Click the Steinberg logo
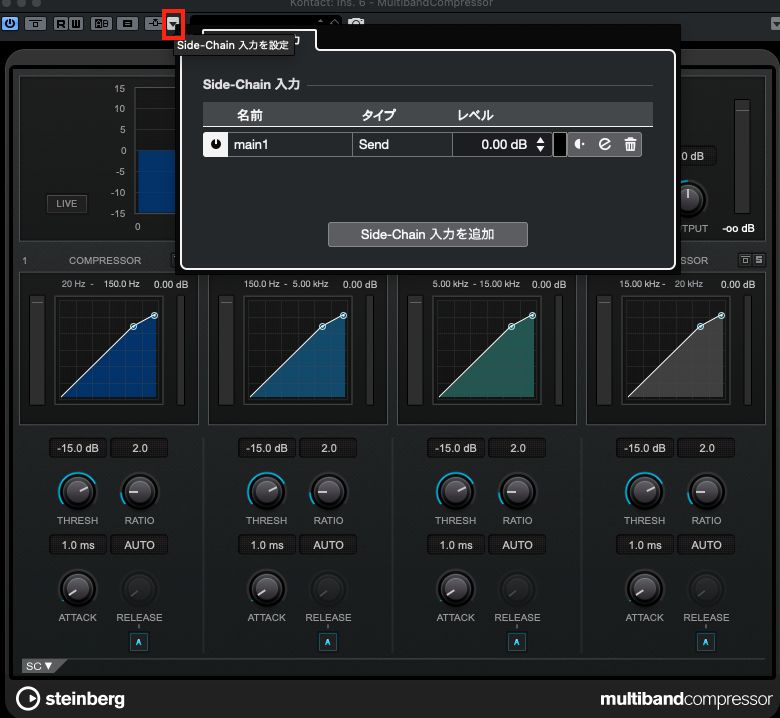 (x=70, y=699)
